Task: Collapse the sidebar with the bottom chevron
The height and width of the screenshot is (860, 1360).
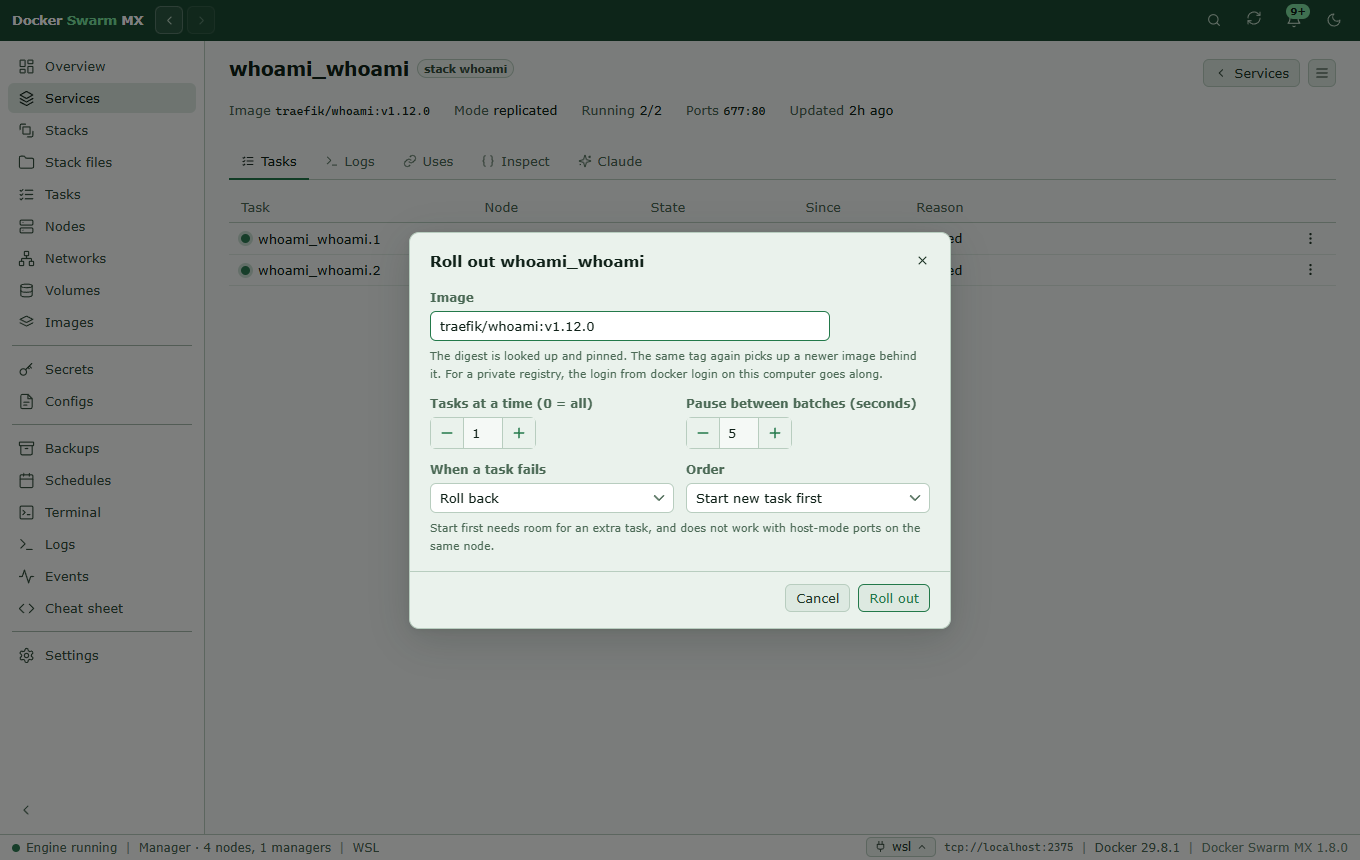Action: [27, 810]
